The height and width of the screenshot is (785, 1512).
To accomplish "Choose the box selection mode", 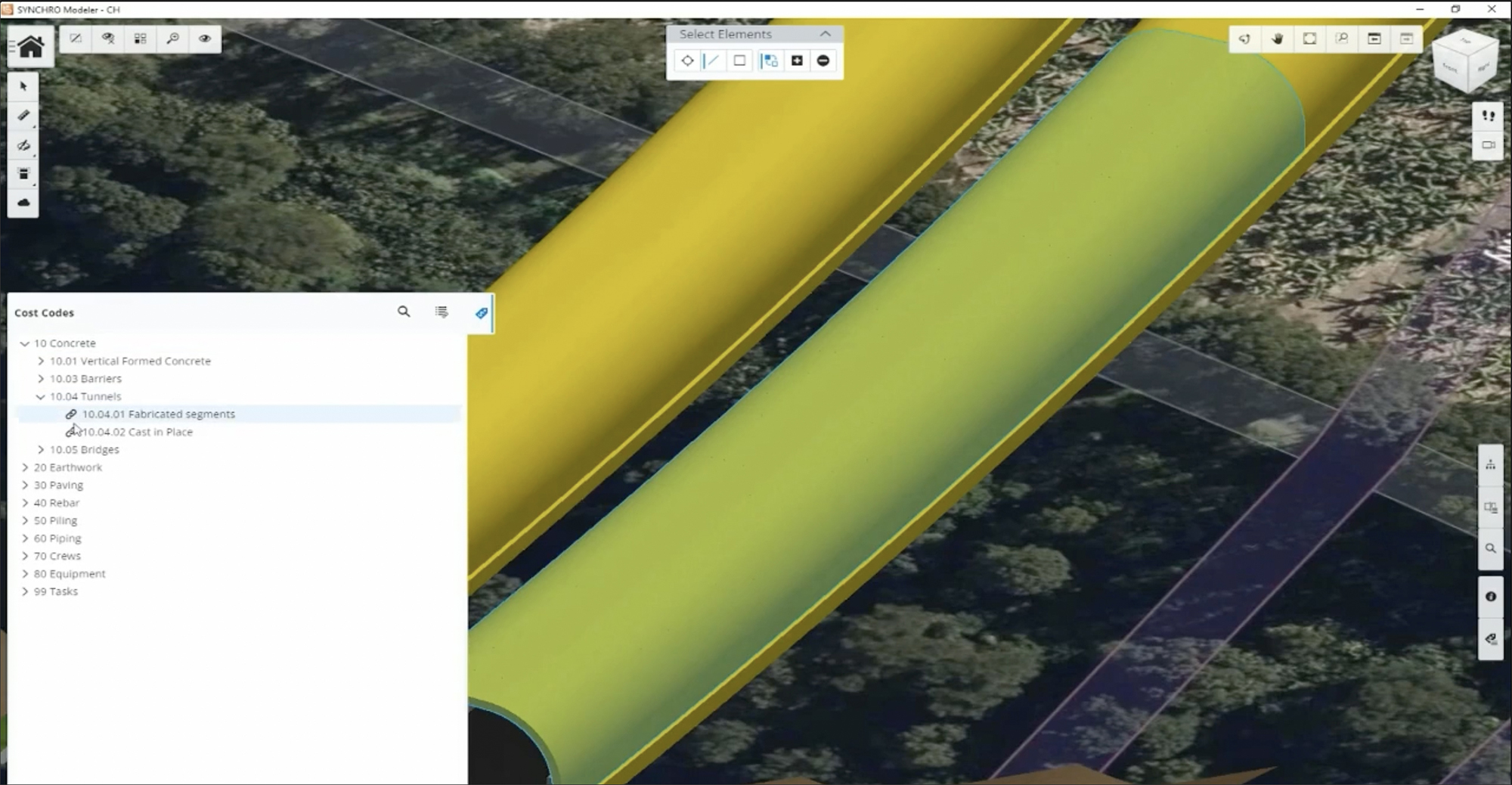I will coord(739,61).
